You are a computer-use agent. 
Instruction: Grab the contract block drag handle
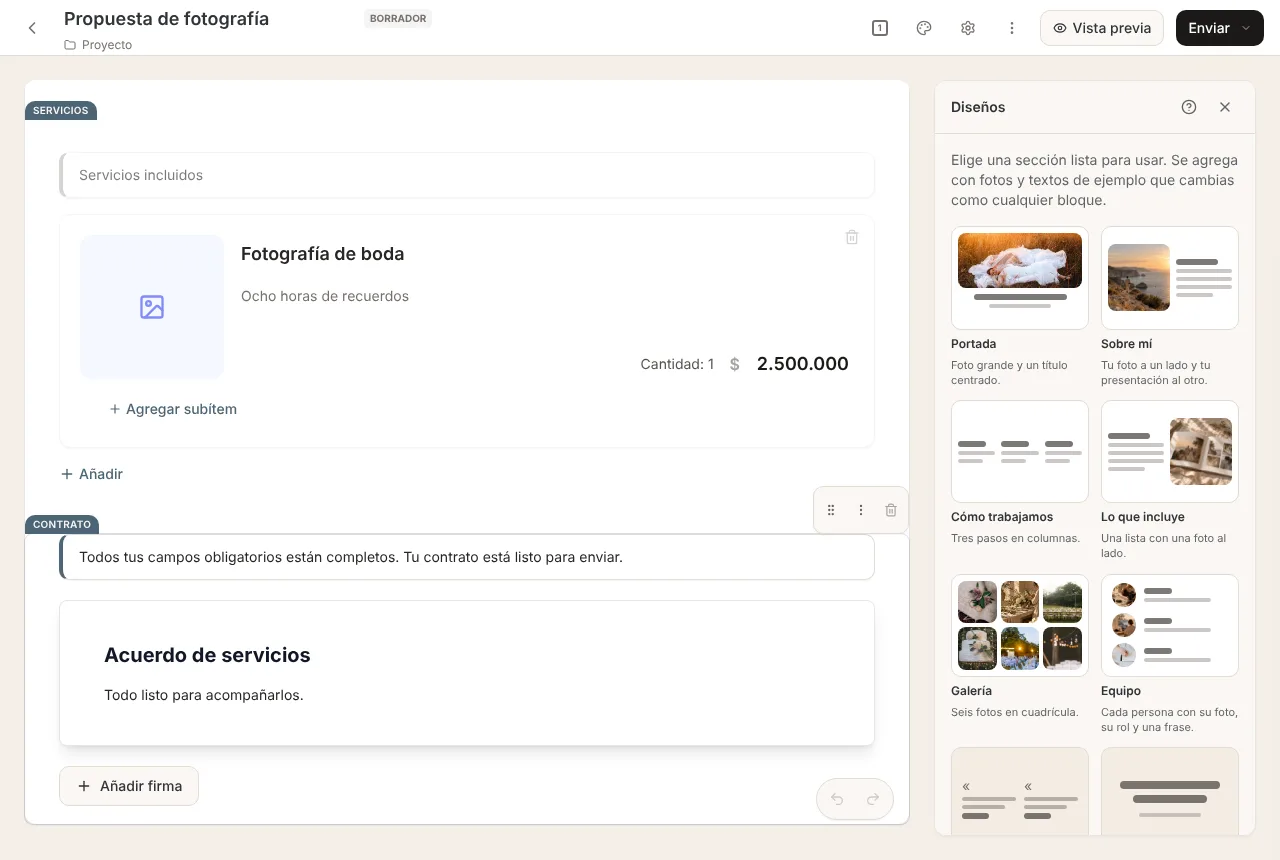pos(831,510)
